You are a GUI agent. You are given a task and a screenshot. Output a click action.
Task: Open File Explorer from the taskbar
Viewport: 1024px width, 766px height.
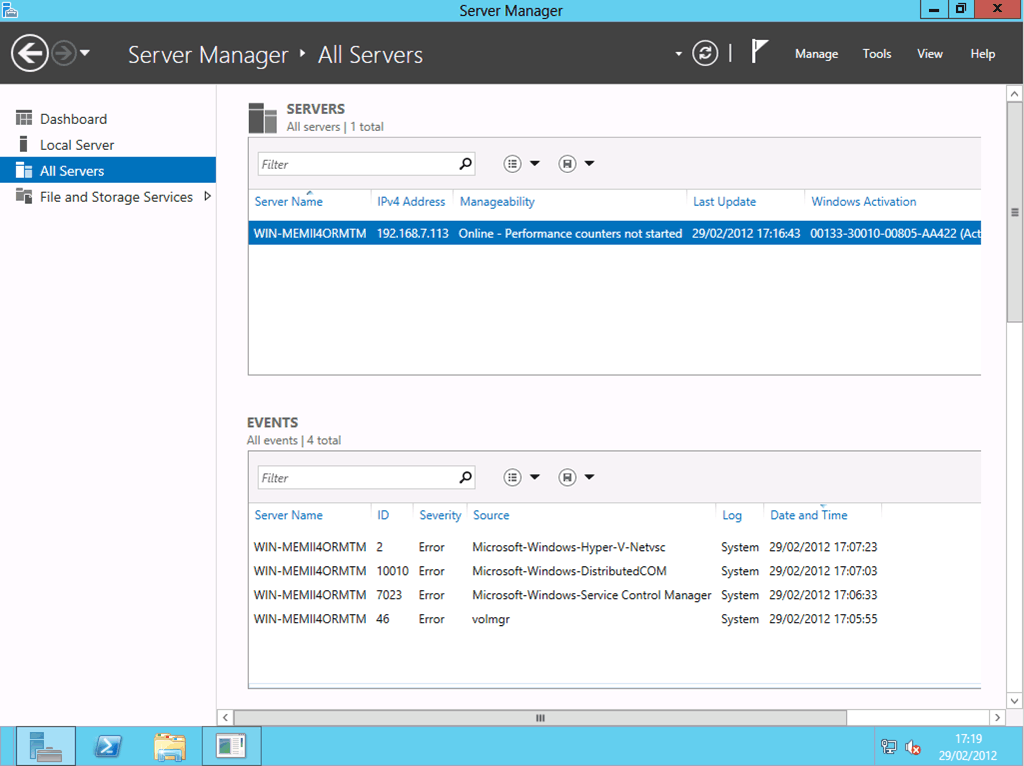pyautogui.click(x=170, y=746)
